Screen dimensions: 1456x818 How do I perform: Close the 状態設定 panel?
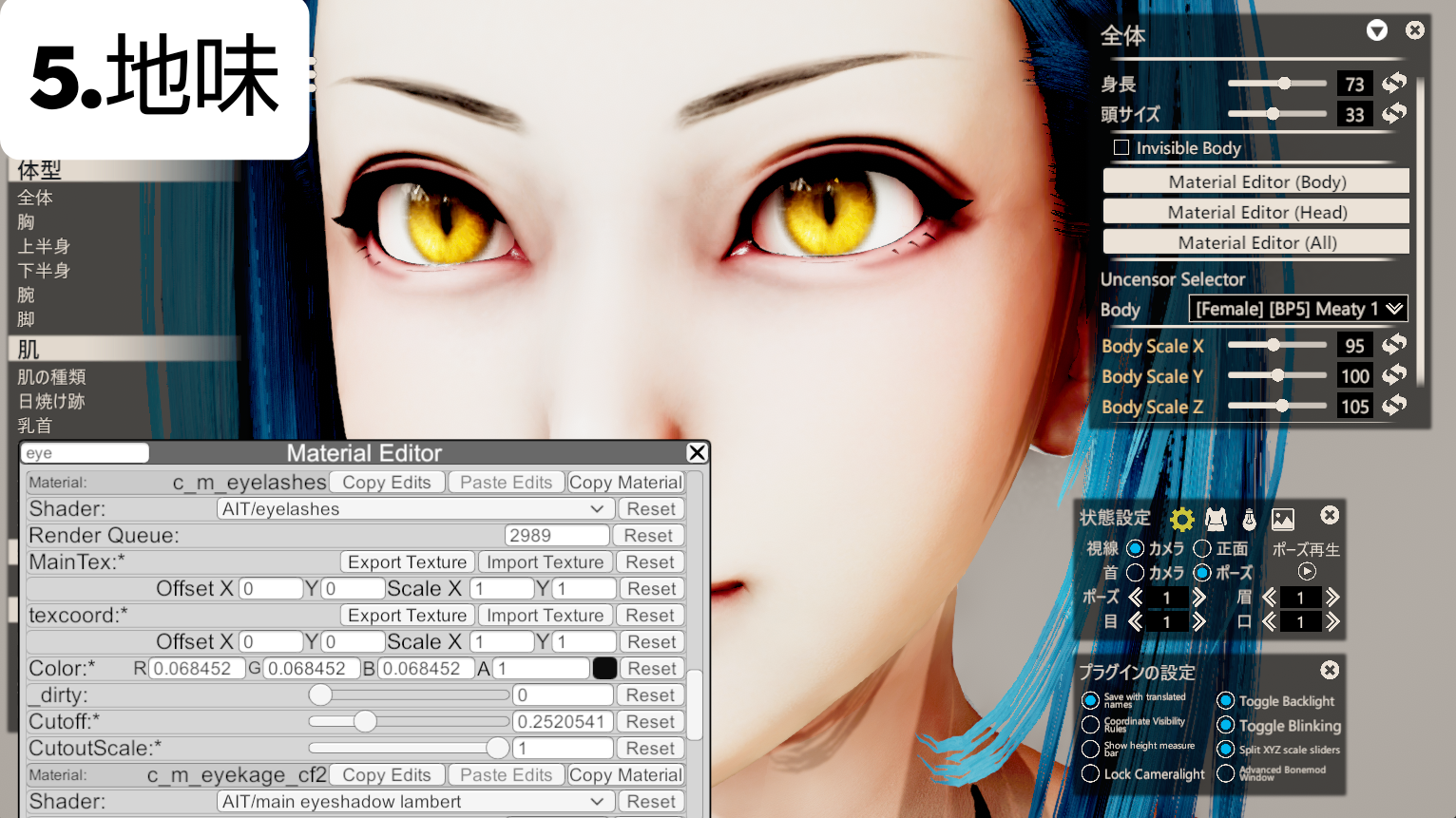tap(1330, 515)
